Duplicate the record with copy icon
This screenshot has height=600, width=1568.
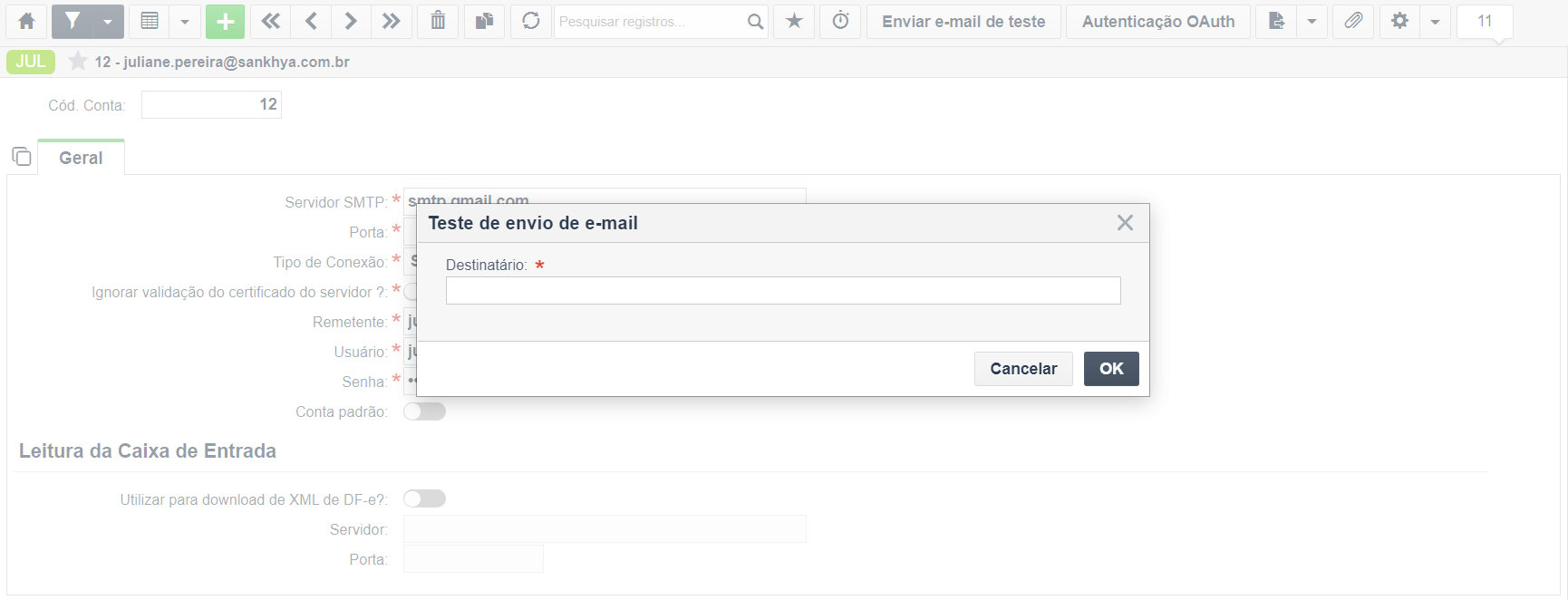(x=485, y=21)
